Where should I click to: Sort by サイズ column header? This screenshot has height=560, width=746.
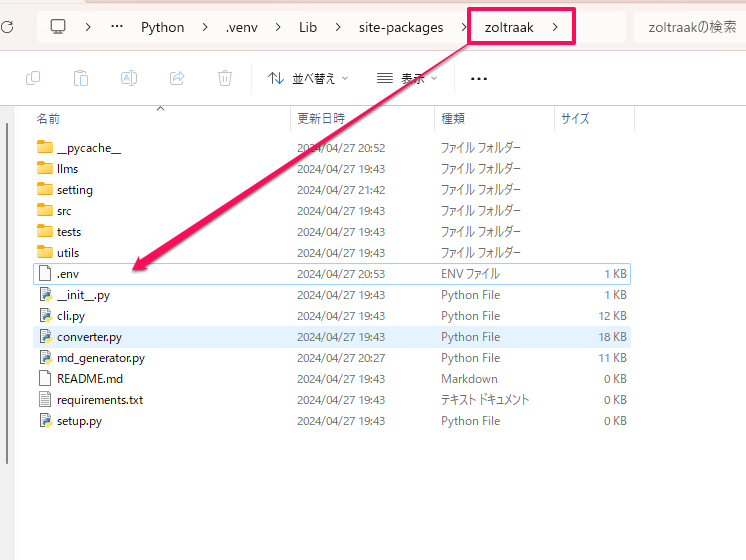tap(575, 118)
